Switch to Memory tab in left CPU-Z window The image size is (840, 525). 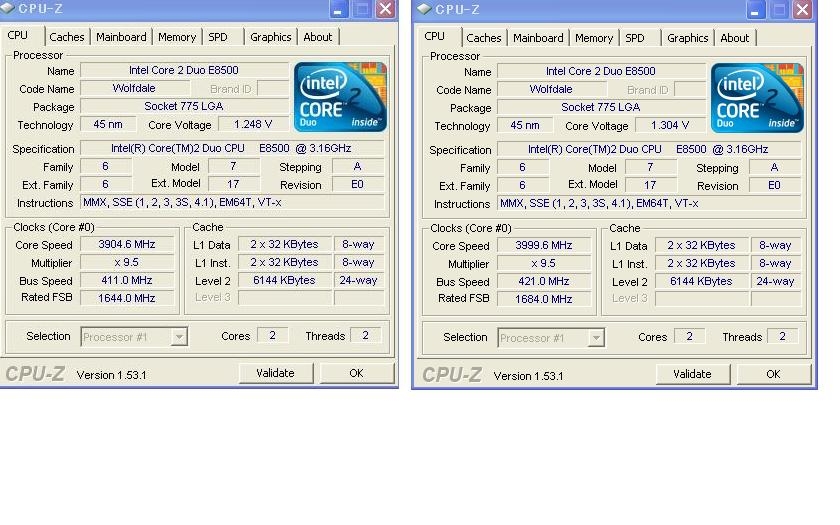point(177,37)
